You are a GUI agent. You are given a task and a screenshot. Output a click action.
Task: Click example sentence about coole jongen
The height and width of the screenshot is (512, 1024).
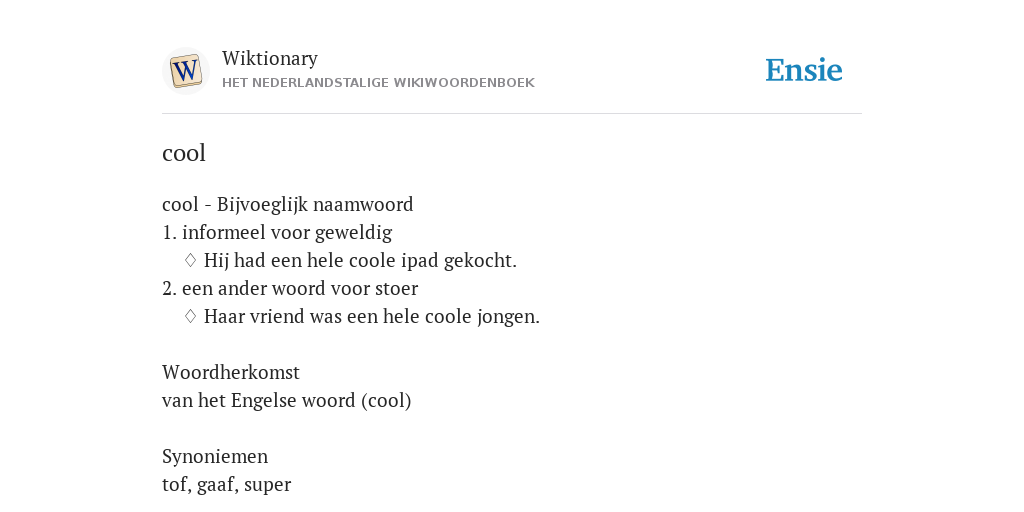click(372, 317)
